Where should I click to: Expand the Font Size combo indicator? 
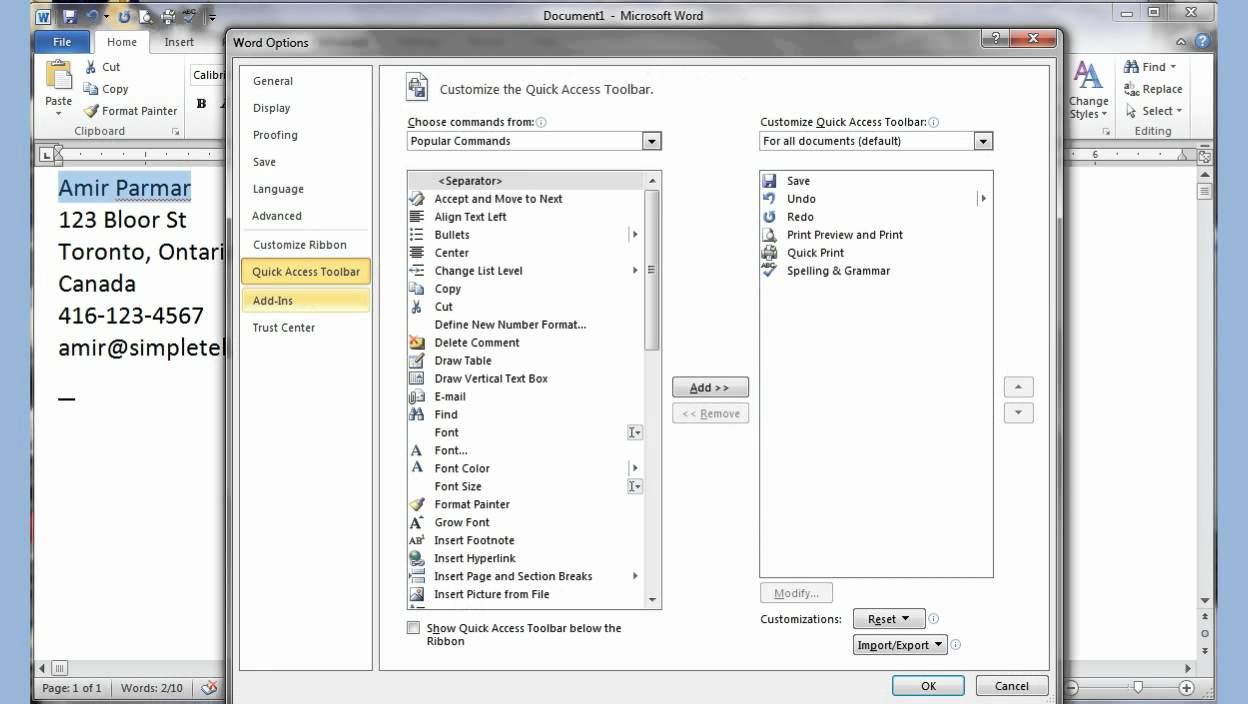coord(634,487)
